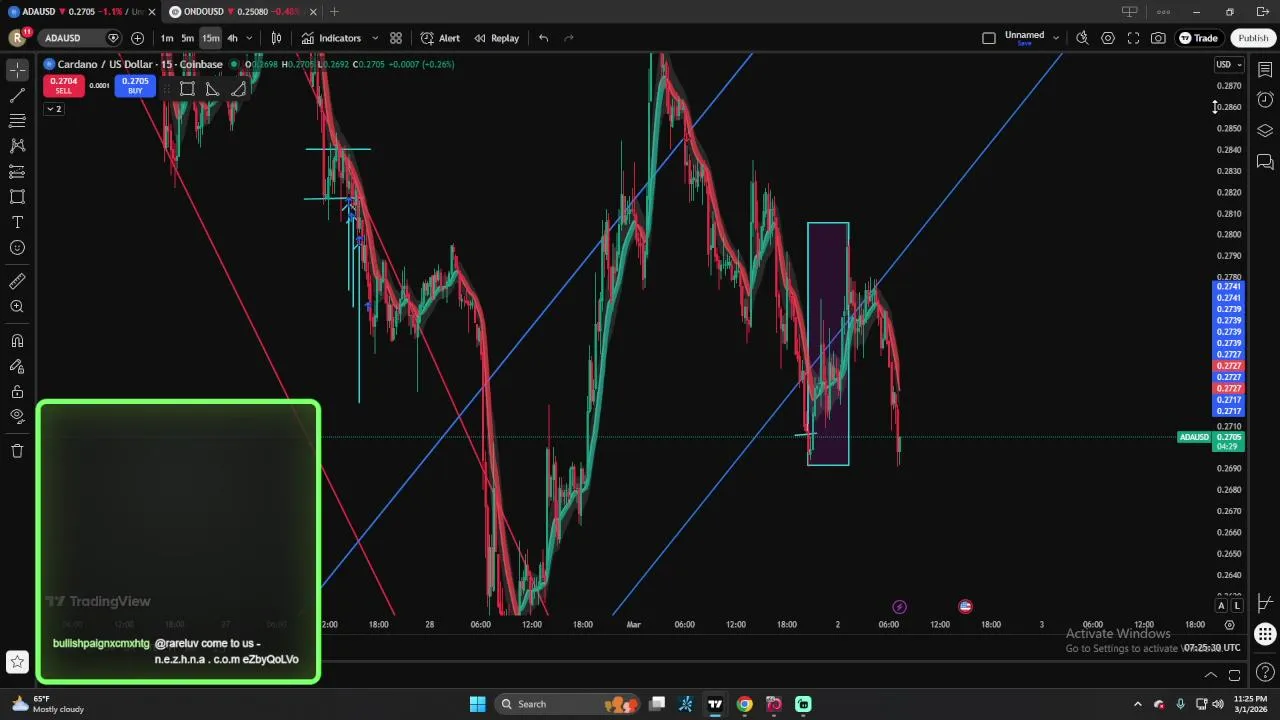Click the blue 0.2705 BUY button

pyautogui.click(x=135, y=86)
